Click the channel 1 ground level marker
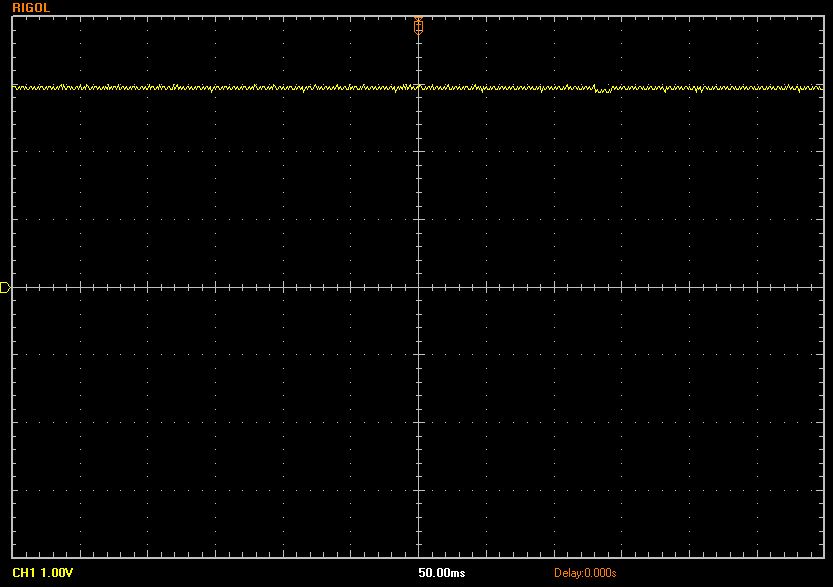The width and height of the screenshot is (833, 587). (x=5, y=287)
